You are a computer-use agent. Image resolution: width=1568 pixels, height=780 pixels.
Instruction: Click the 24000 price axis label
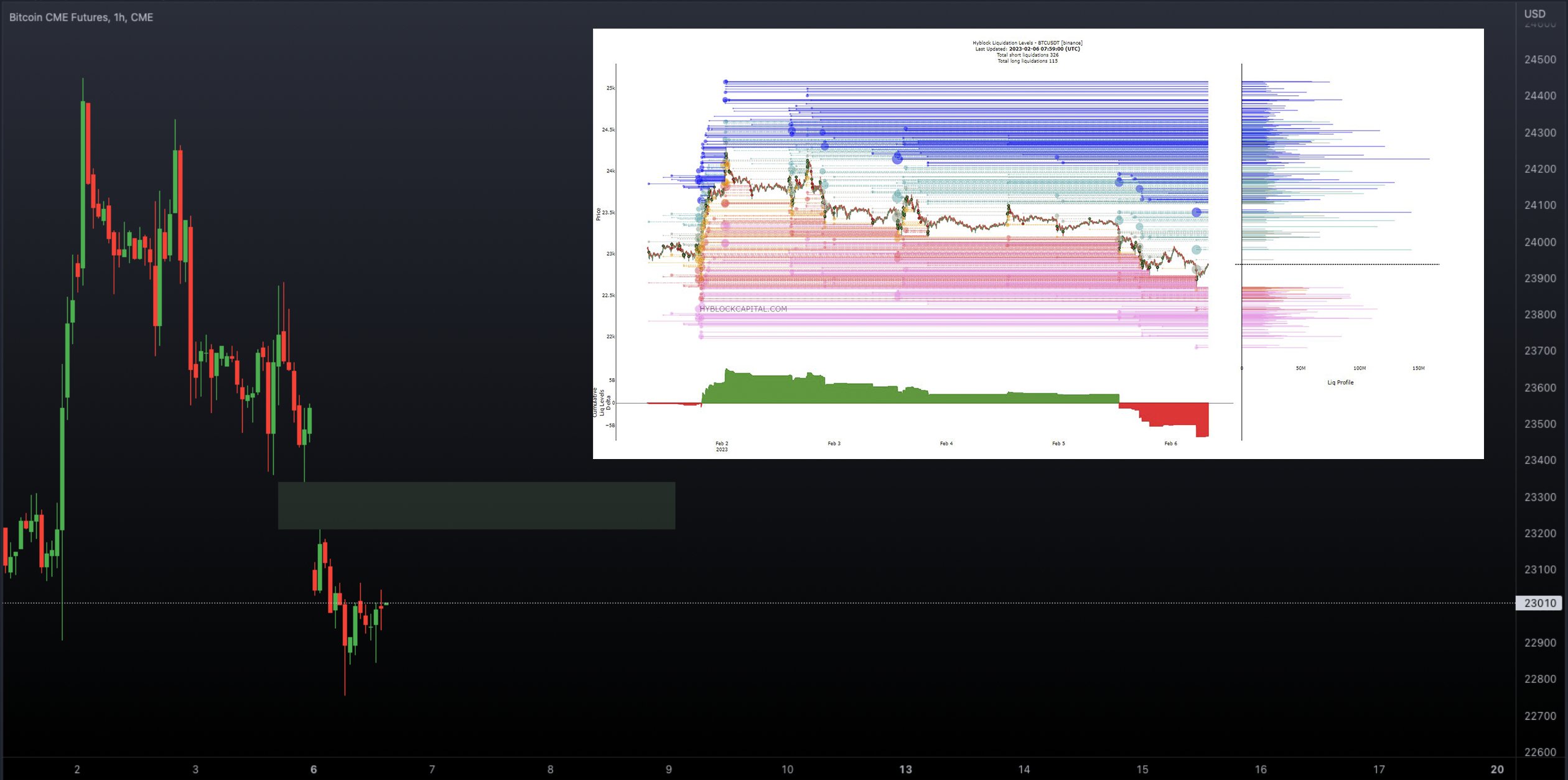point(1539,242)
